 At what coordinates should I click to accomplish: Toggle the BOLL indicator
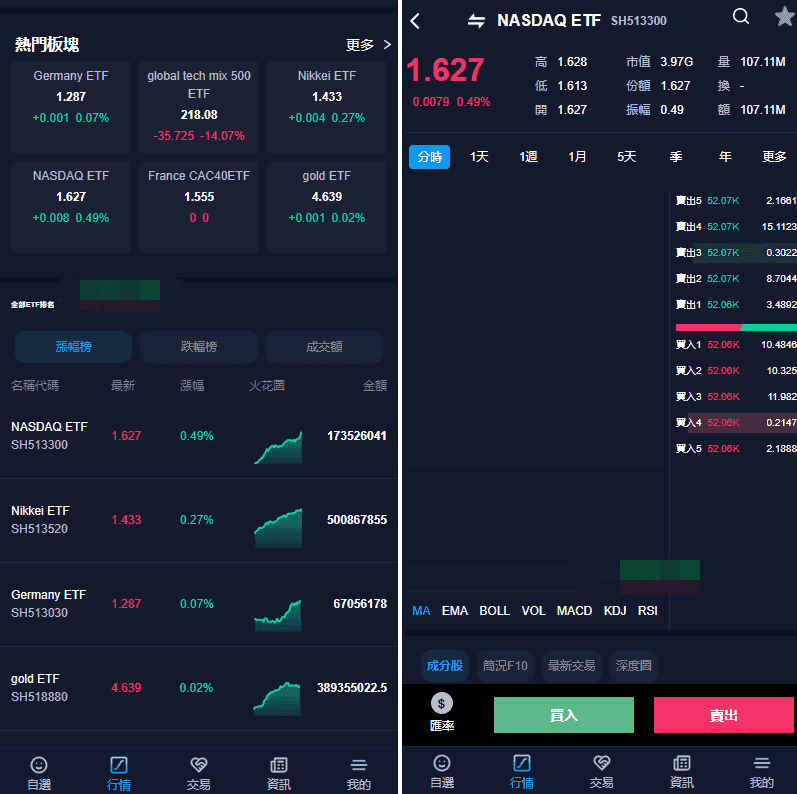point(494,611)
